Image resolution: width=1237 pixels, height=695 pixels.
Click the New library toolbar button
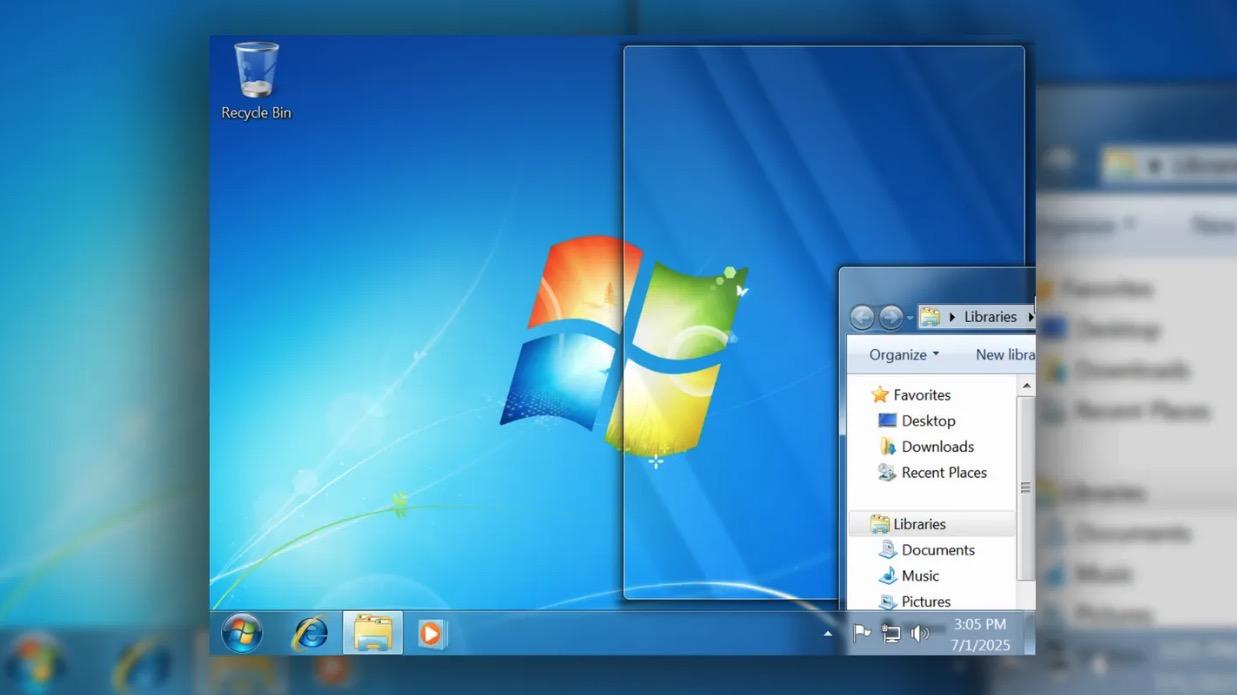coord(1004,354)
